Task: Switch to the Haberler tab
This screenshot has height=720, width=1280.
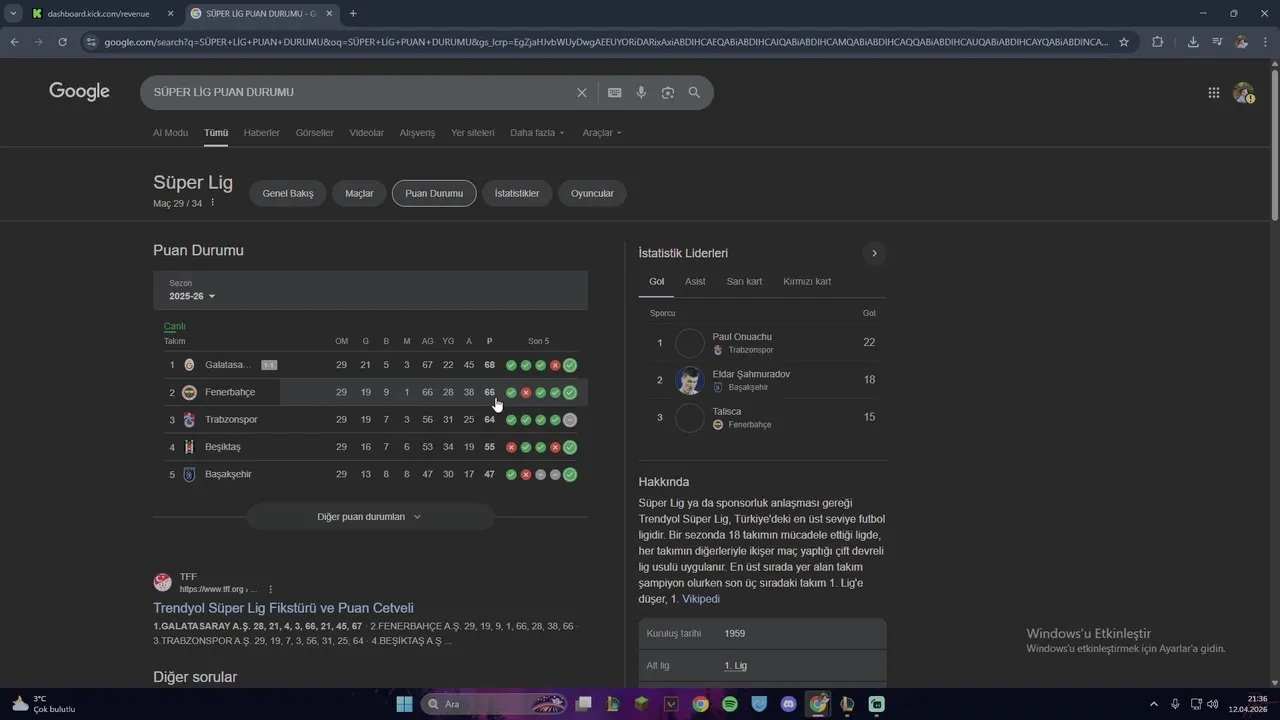Action: (x=262, y=133)
